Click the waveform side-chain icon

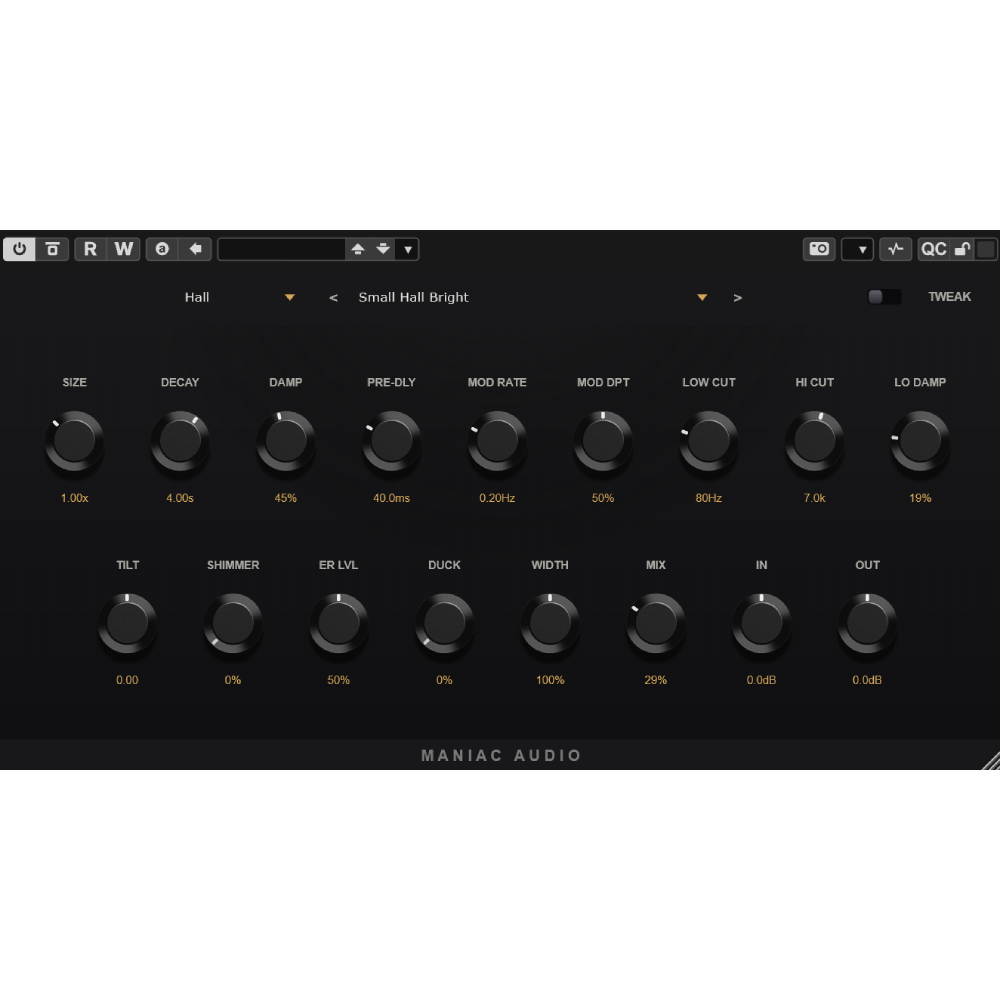895,249
